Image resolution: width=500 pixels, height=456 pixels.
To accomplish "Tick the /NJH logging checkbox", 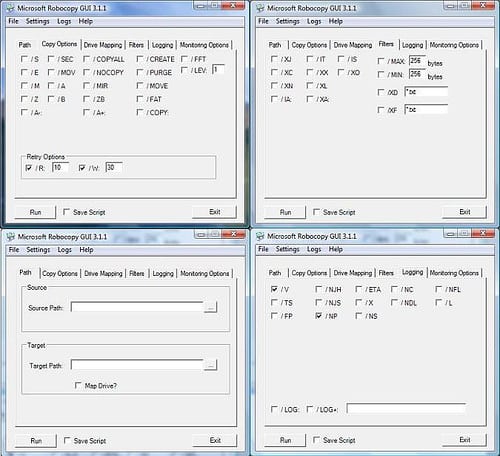I will (x=319, y=289).
